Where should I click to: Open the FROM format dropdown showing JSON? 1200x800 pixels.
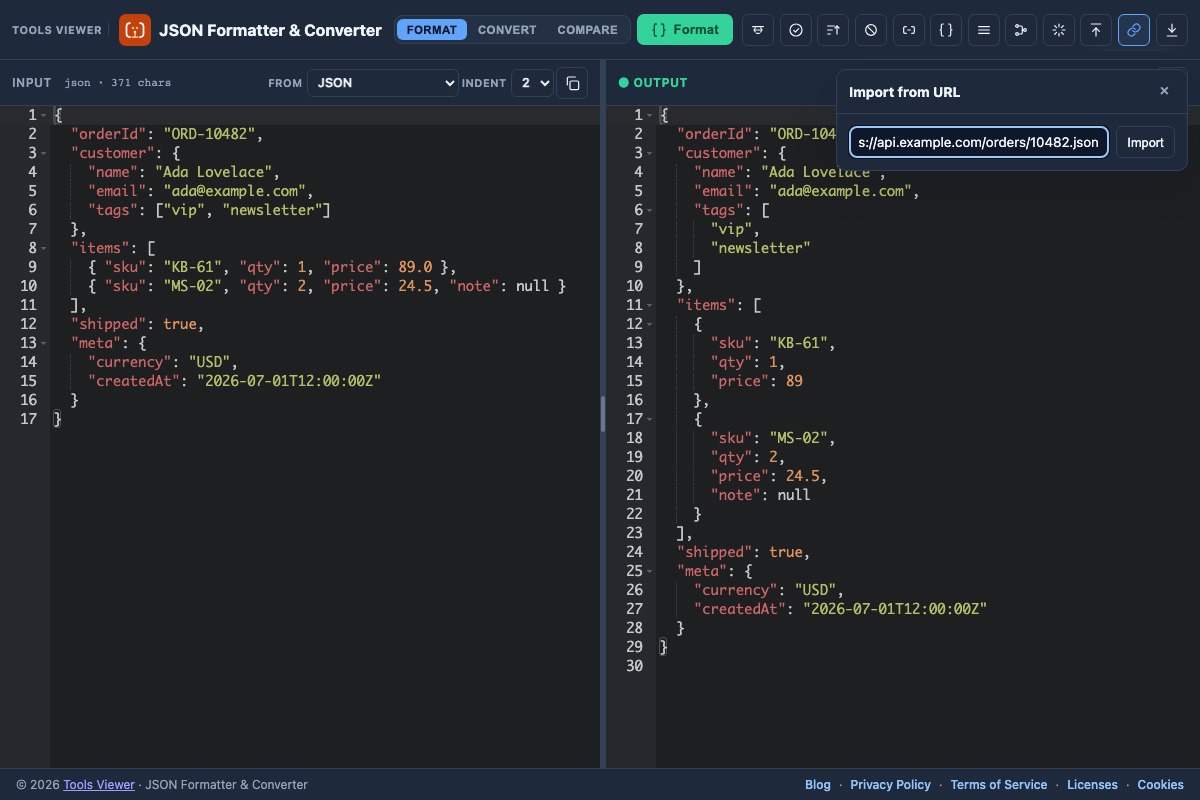pos(383,83)
